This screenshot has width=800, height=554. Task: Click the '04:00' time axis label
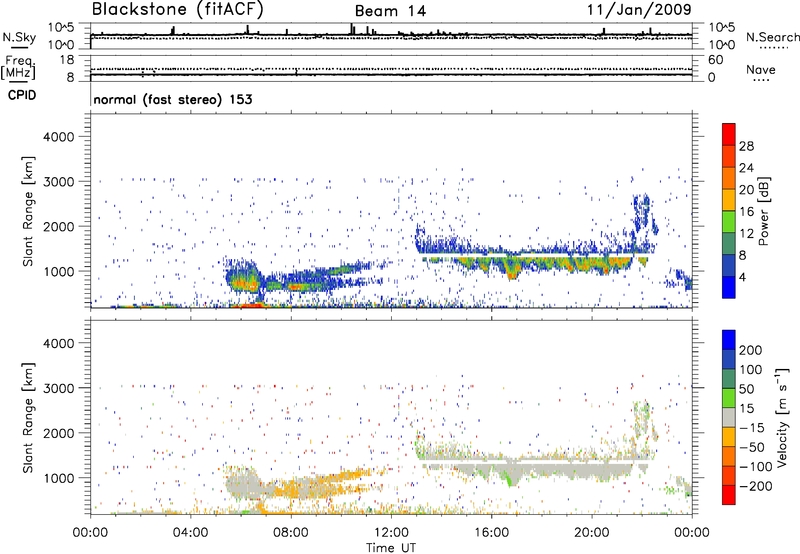(x=191, y=533)
